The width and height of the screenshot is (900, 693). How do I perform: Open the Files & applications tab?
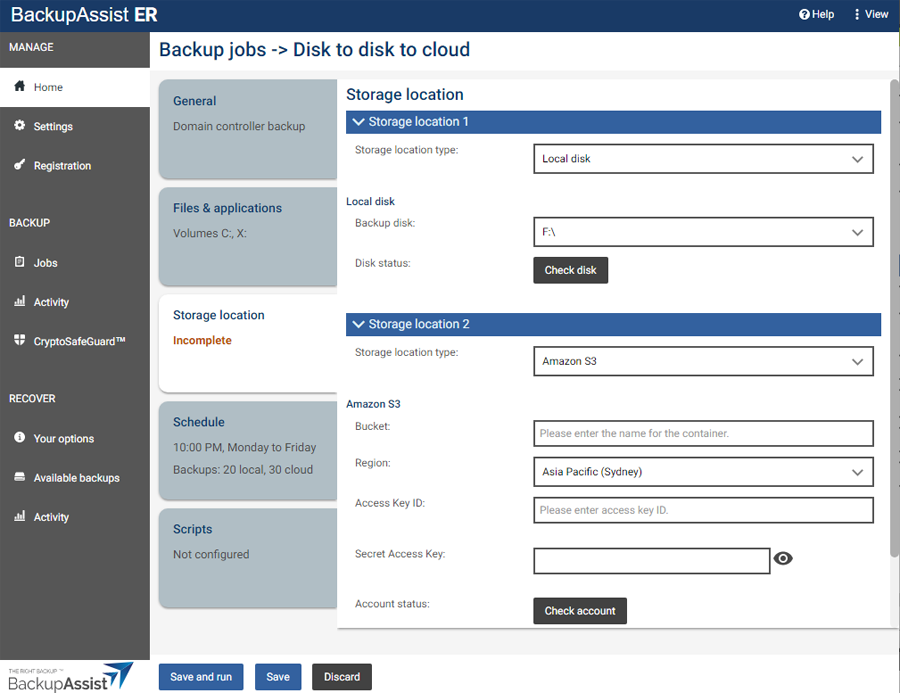click(x=248, y=237)
